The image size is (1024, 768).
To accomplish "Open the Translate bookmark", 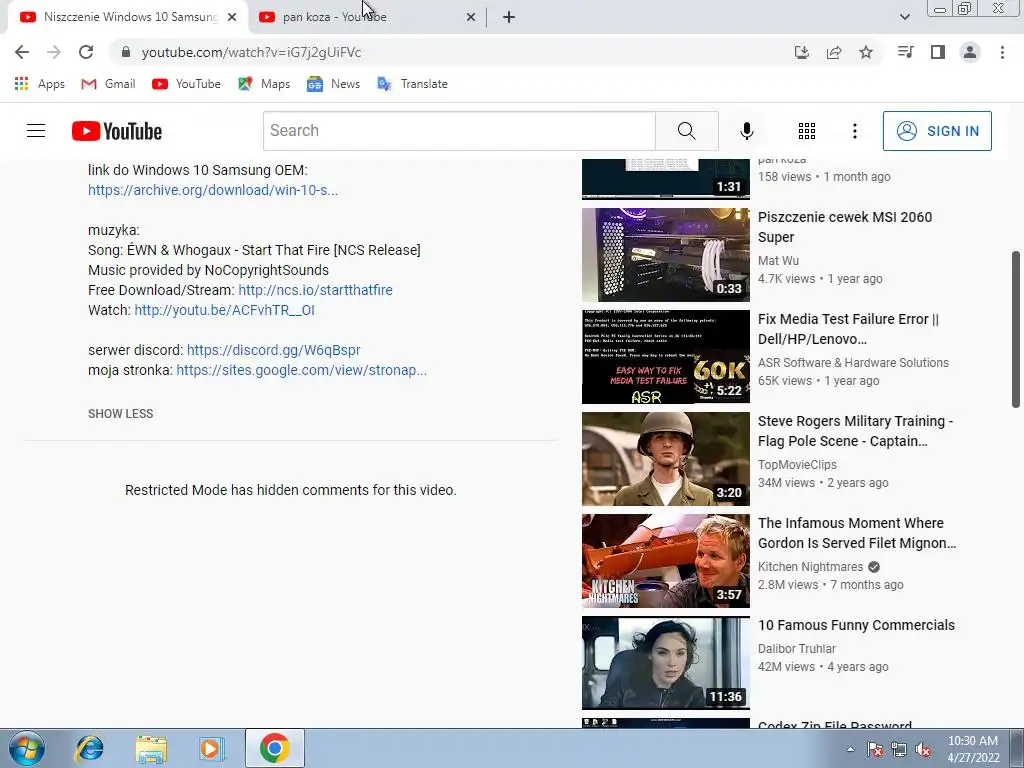I will click(412, 84).
